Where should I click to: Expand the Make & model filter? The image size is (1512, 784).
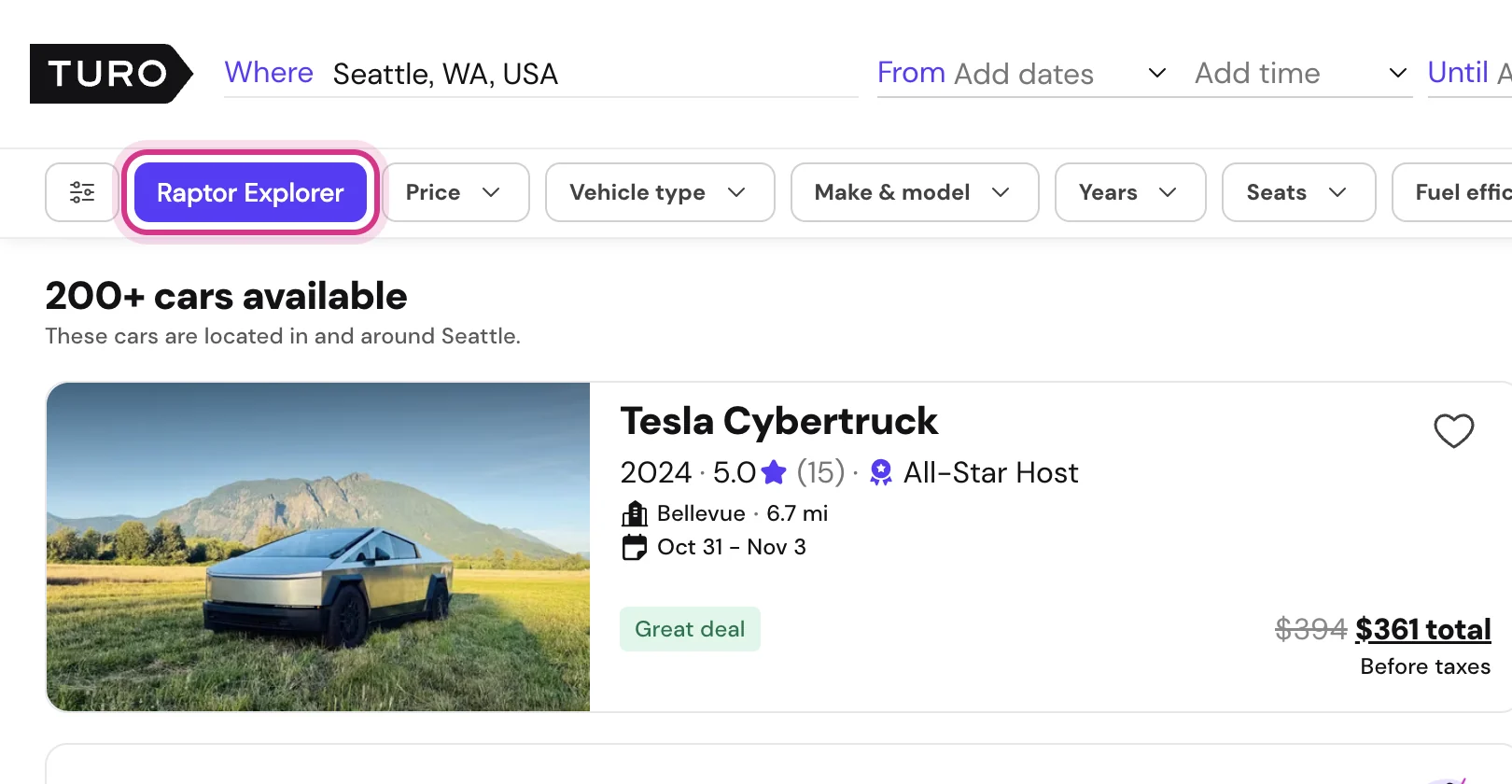[915, 192]
